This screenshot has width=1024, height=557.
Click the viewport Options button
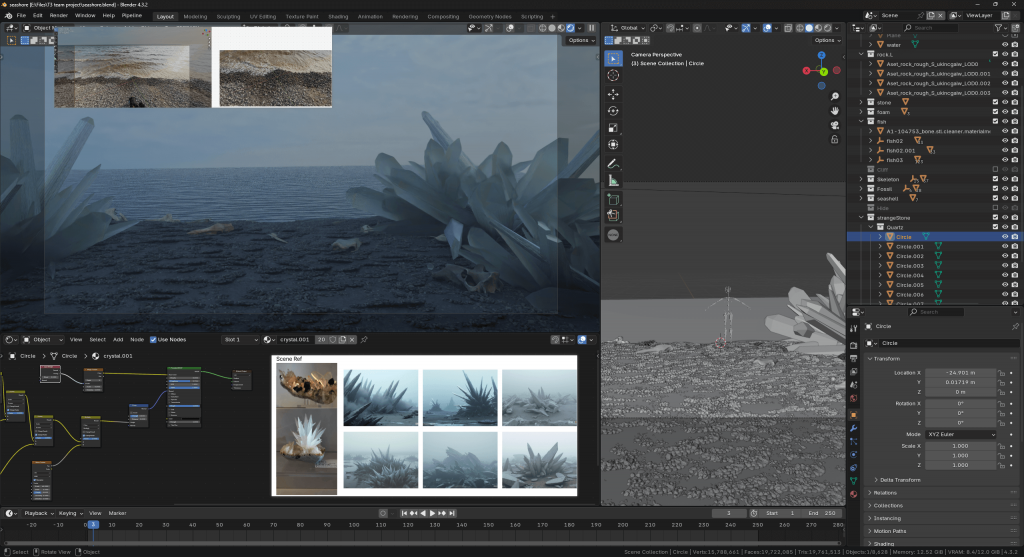[825, 41]
